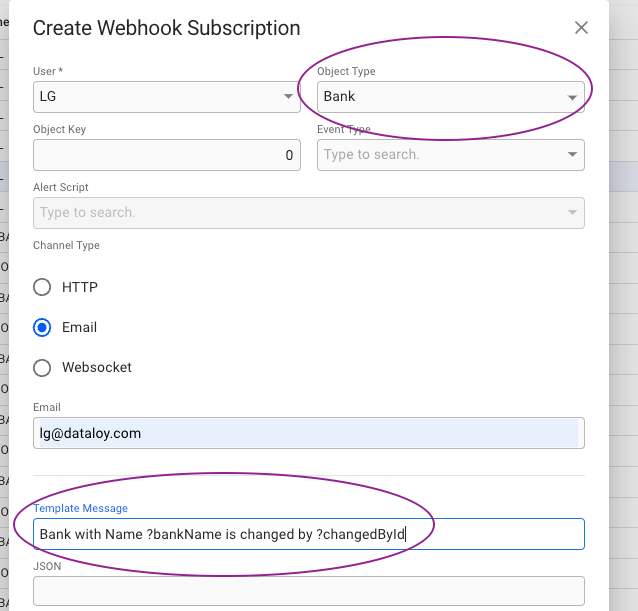The width and height of the screenshot is (638, 611).
Task: Expand the User dropdown arrow
Action: [x=288, y=98]
